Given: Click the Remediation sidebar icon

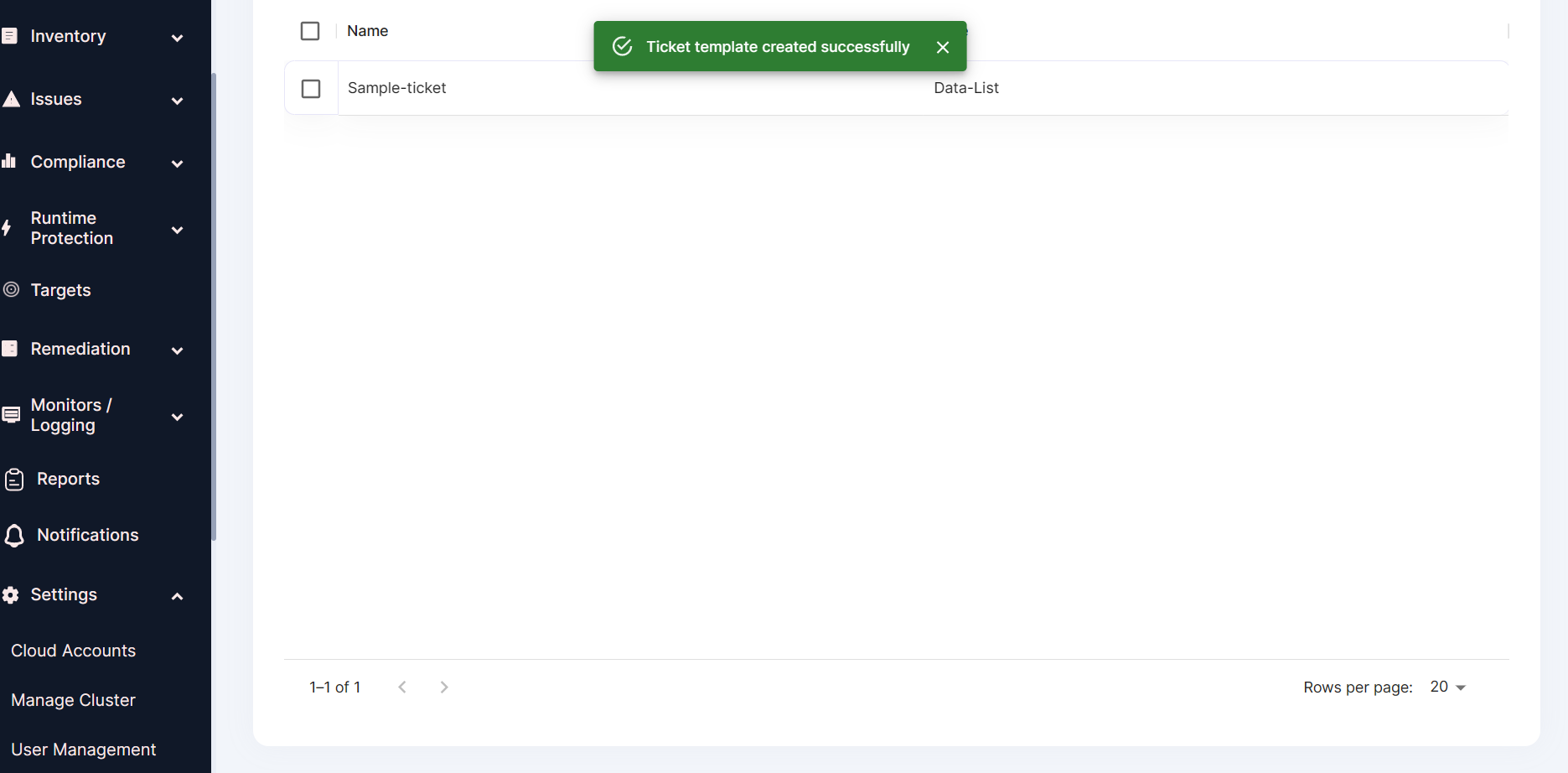Looking at the screenshot, I should pos(10,348).
